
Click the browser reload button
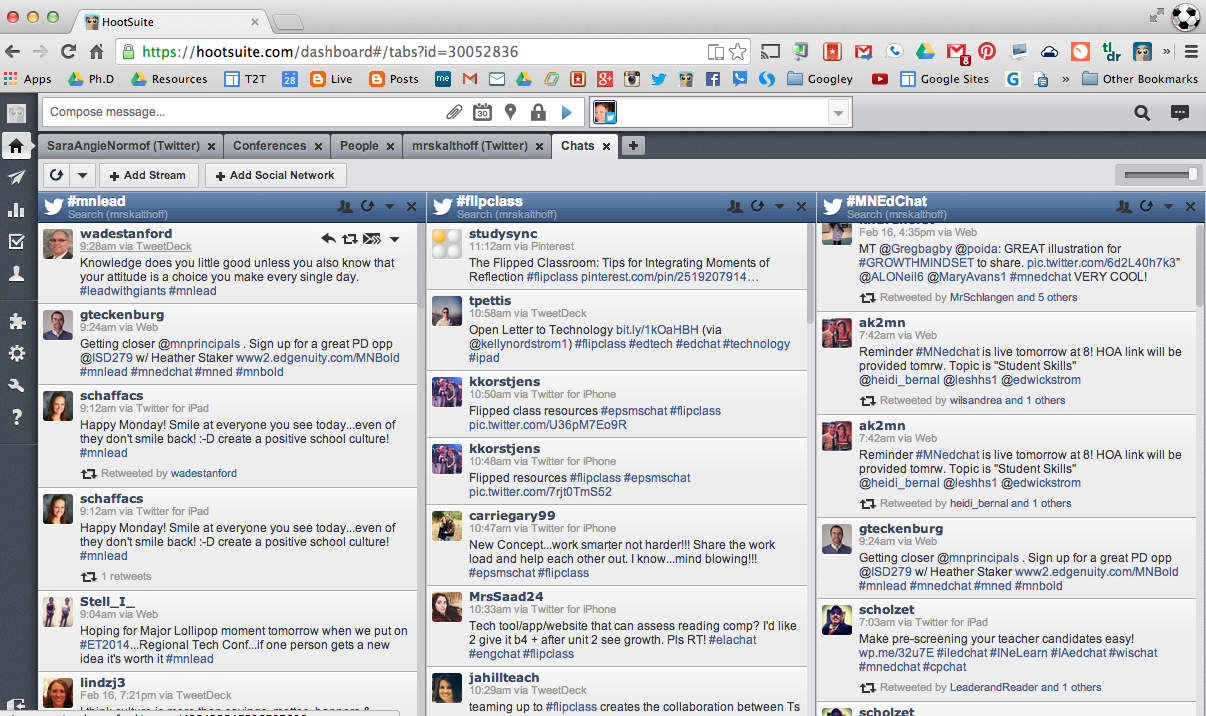coord(68,52)
